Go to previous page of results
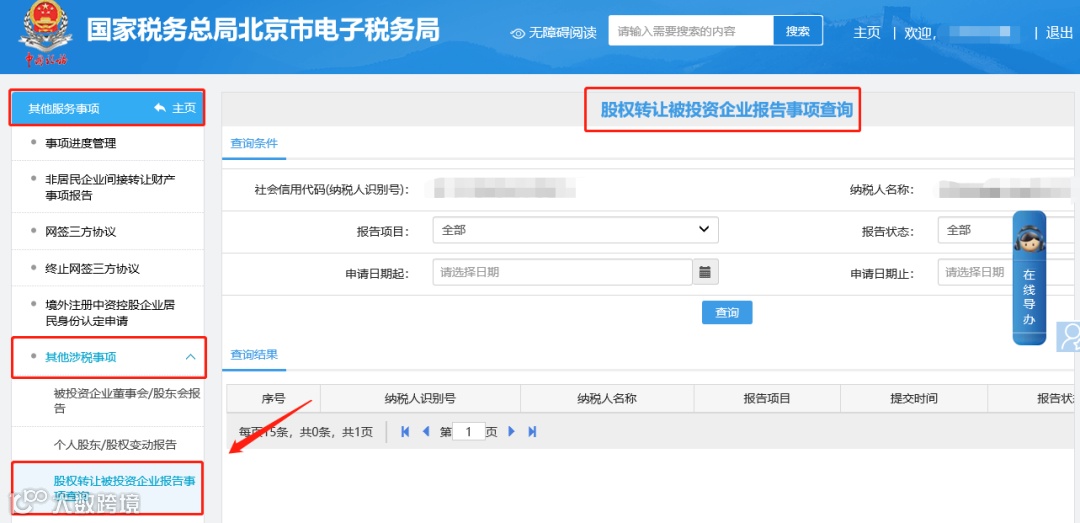1080x523 pixels. (425, 431)
